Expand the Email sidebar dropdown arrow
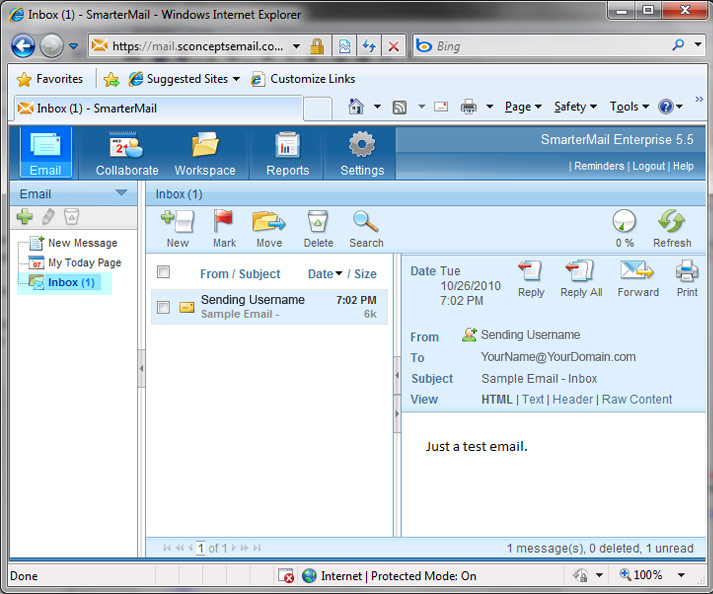The image size is (713, 594). [x=121, y=193]
